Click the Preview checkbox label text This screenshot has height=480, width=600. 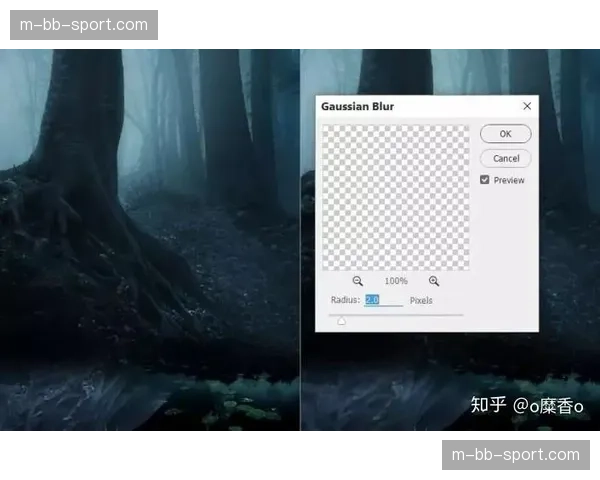pos(509,180)
